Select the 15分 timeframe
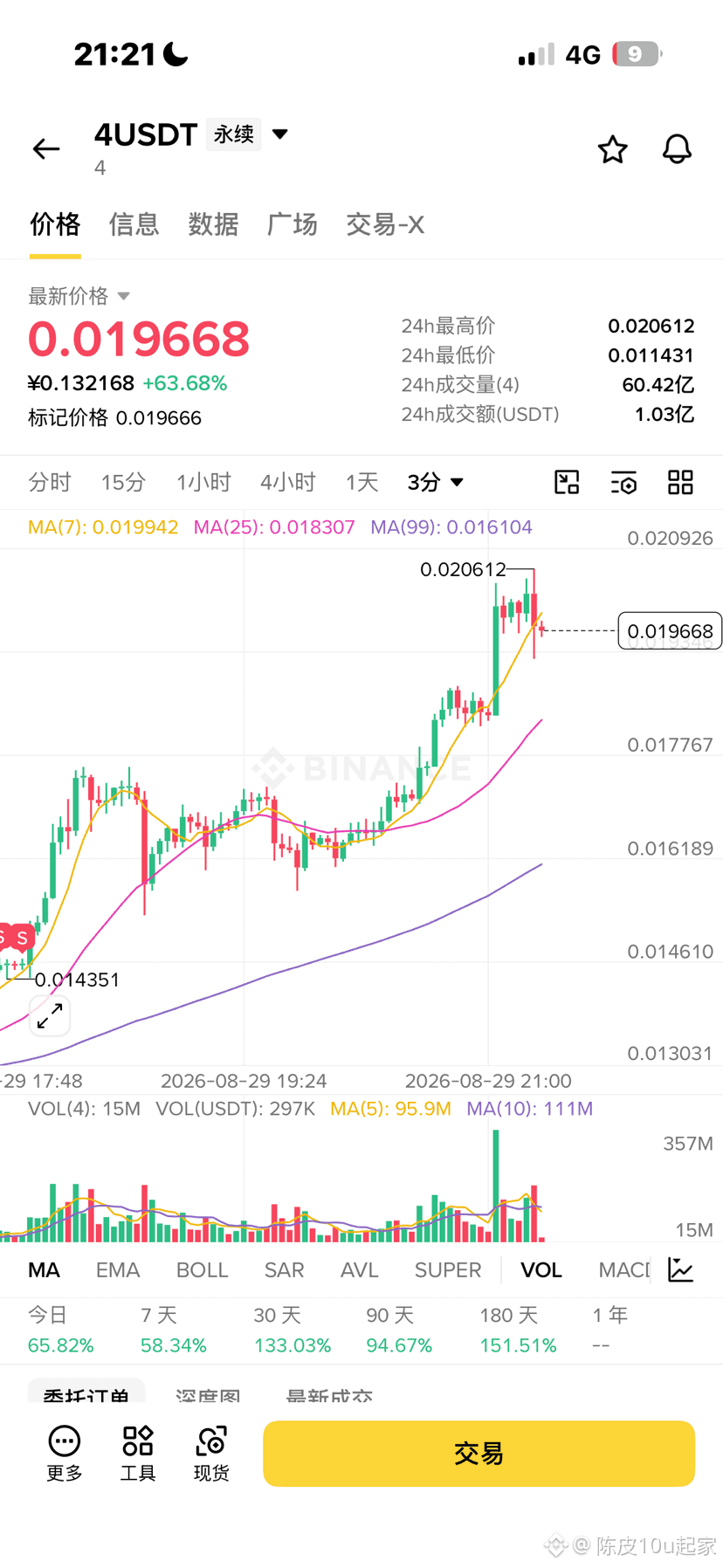 point(123,482)
